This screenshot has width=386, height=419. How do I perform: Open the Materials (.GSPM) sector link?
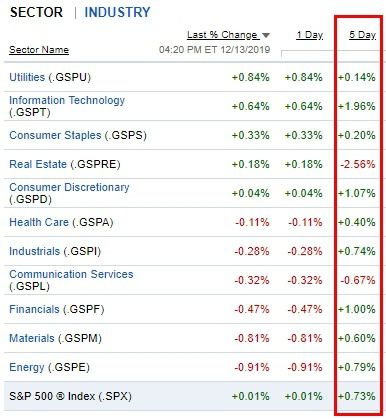[x=55, y=338]
